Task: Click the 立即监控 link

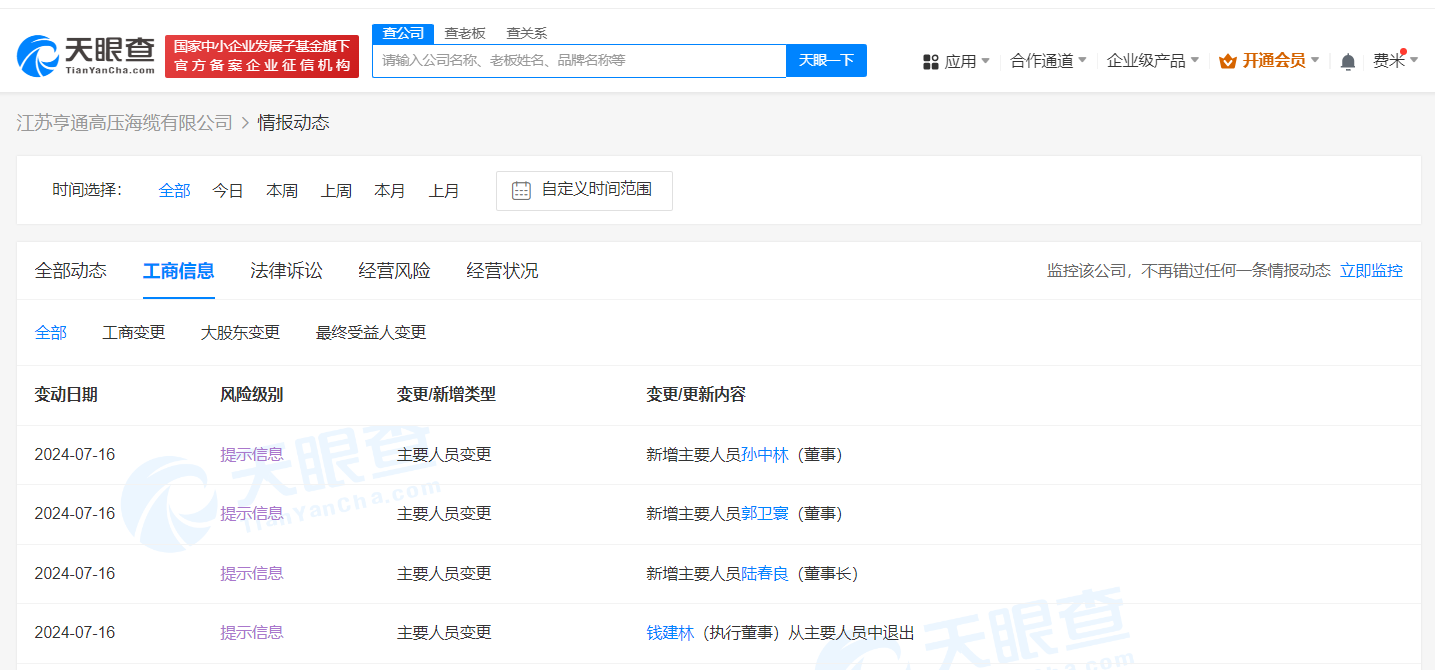Action: pyautogui.click(x=1371, y=270)
